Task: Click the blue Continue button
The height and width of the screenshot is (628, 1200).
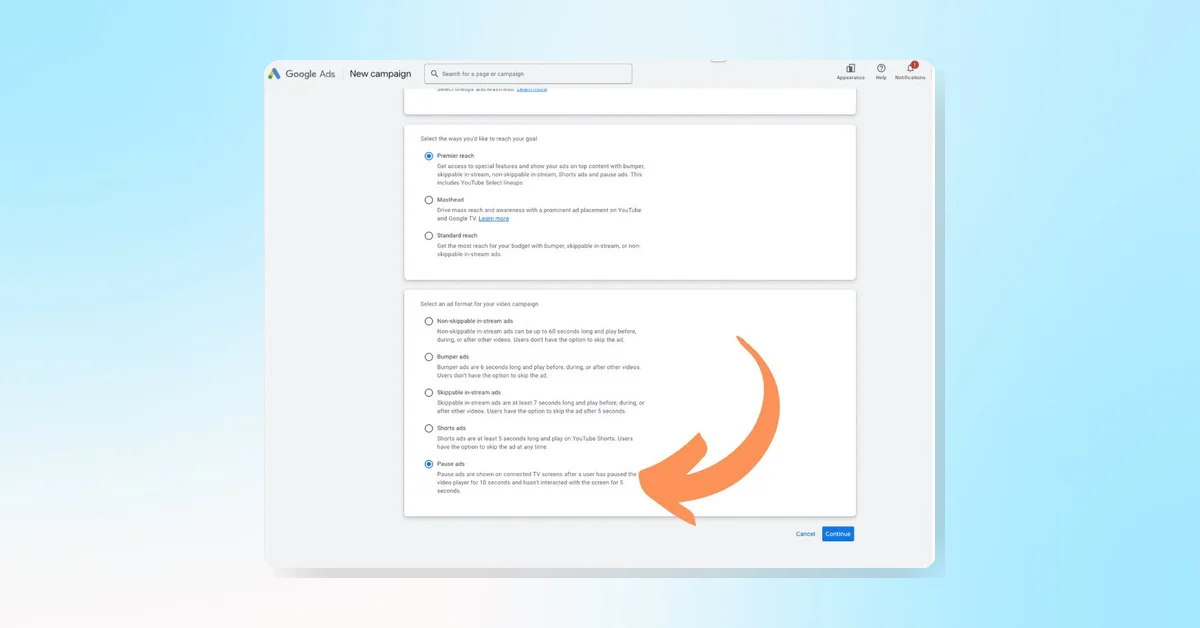Action: 838,534
